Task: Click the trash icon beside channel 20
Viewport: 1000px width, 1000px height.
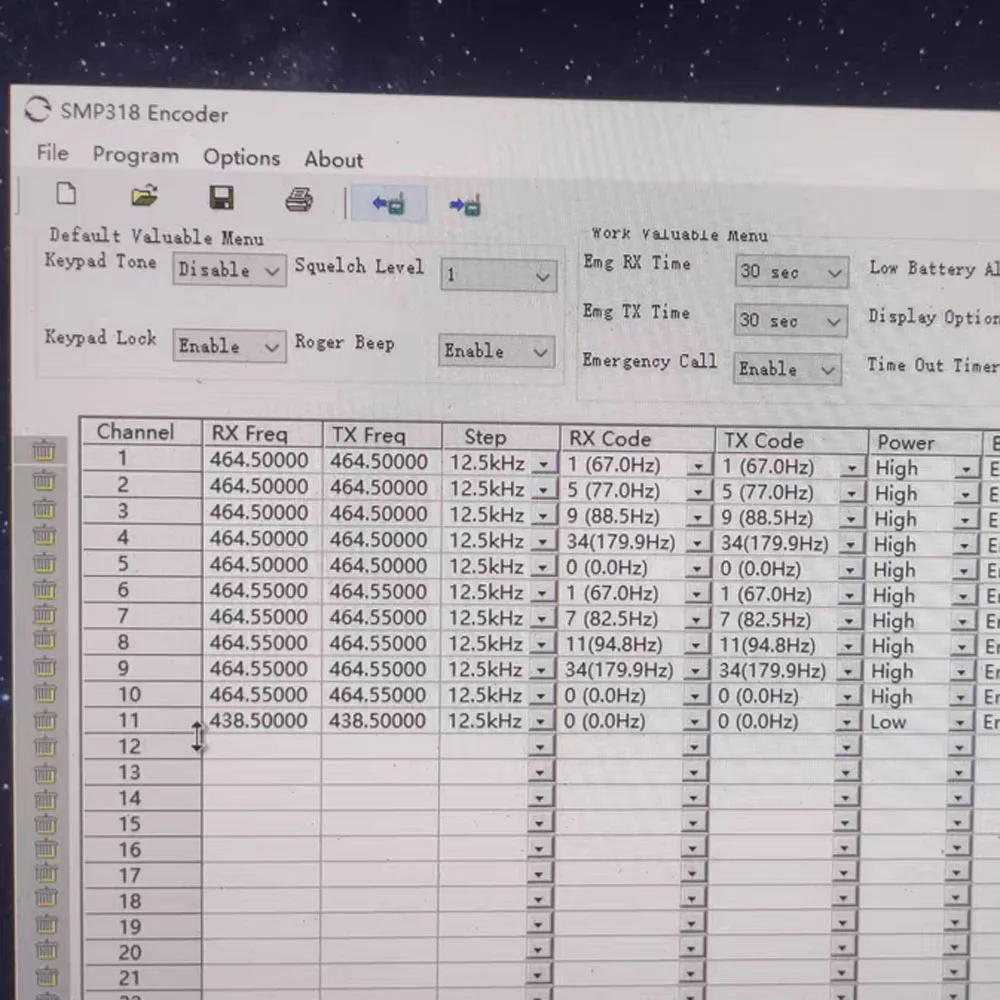Action: pos(46,950)
